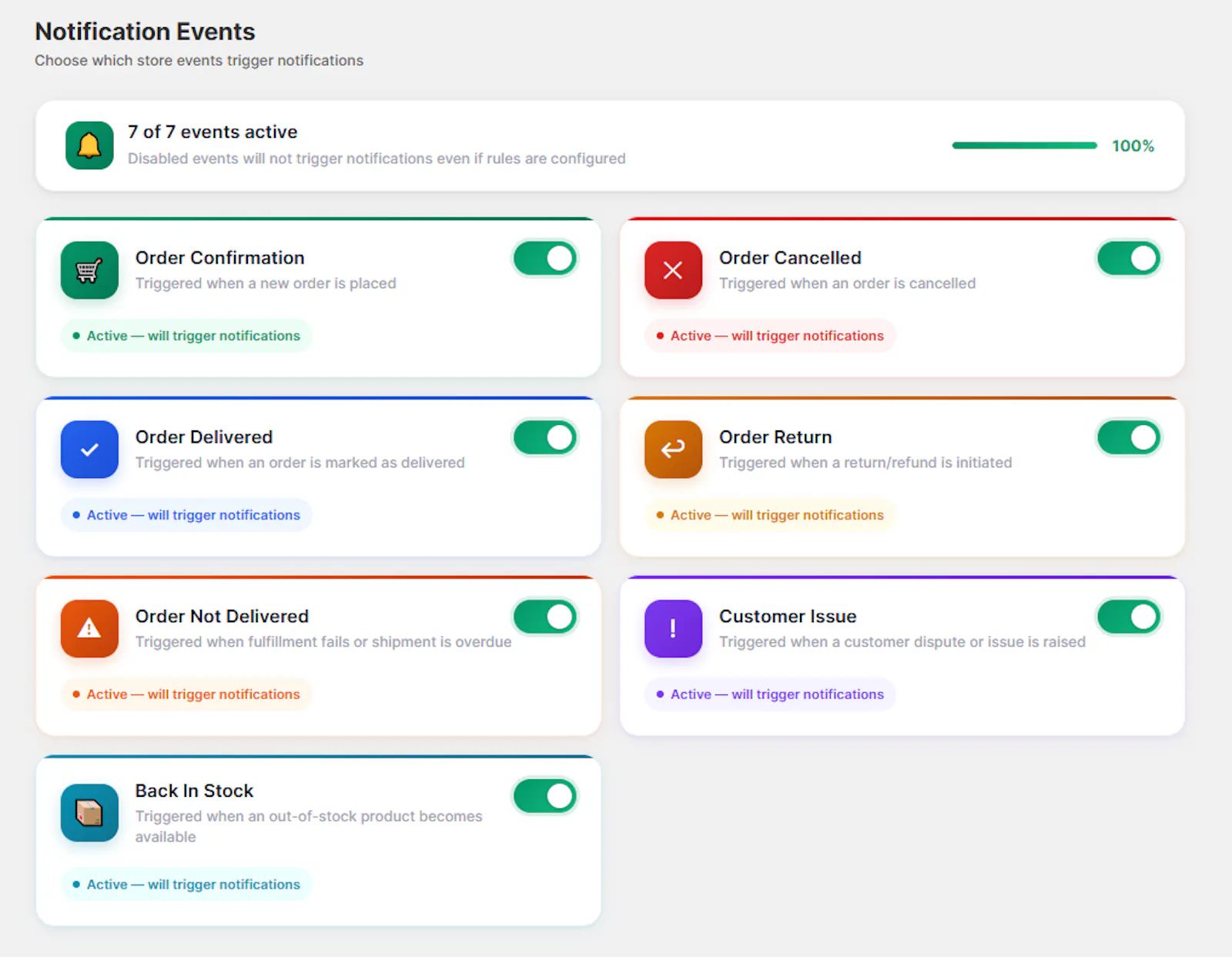This screenshot has height=957, width=1232.
Task: Turn off the Customer Issue toggle
Action: pos(1129,617)
